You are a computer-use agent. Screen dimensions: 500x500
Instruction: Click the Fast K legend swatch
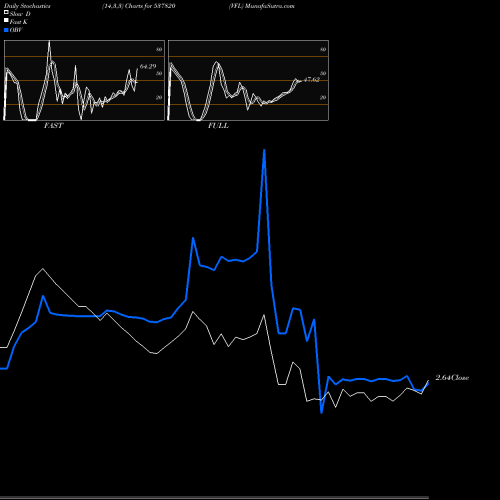[6, 20]
